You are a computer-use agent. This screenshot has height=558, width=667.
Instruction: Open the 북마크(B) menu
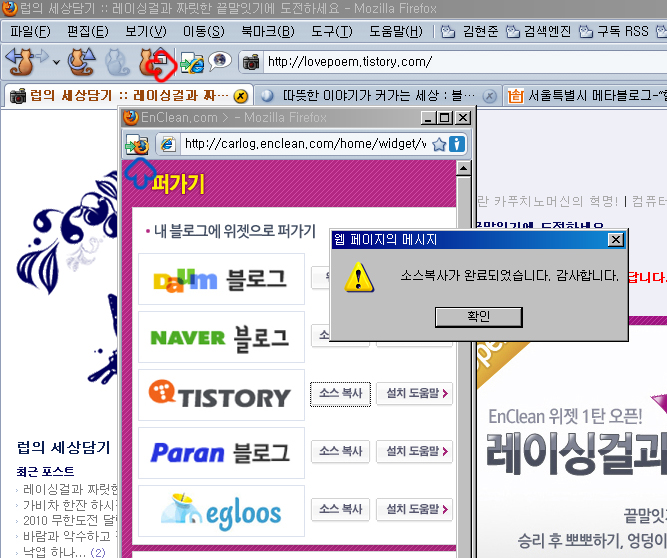(268, 31)
